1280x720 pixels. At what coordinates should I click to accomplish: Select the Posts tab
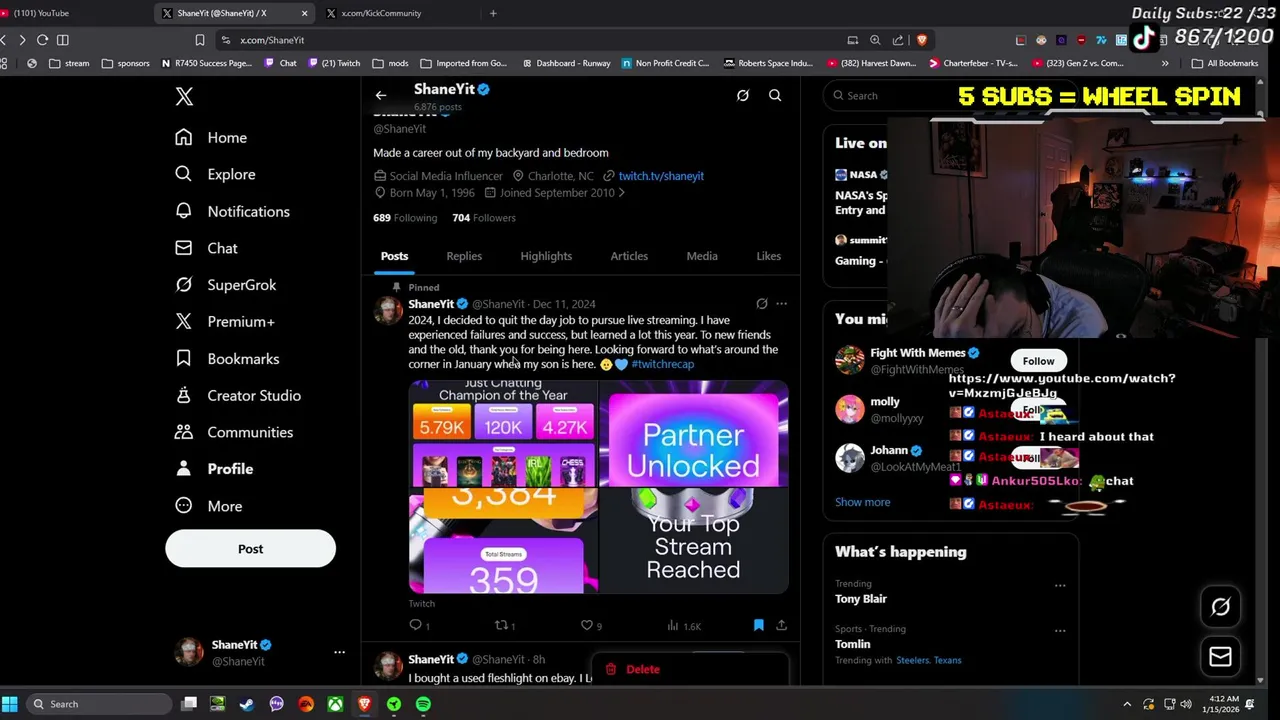pos(394,256)
